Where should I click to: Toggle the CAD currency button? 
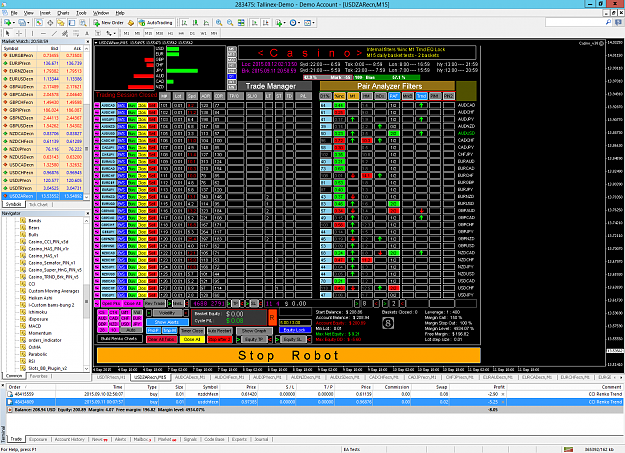[114, 318]
